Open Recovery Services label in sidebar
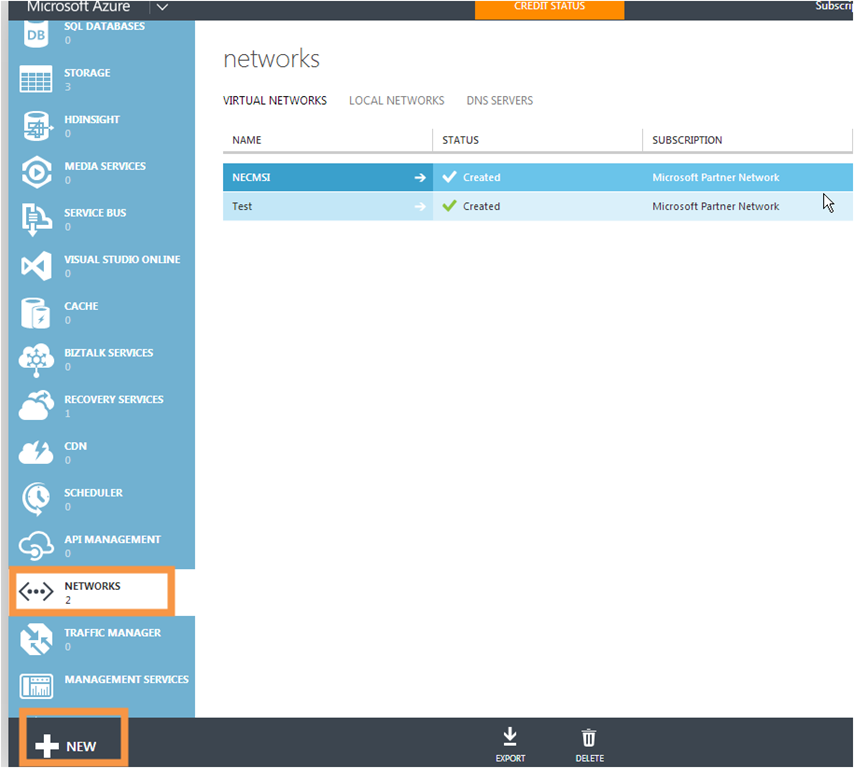This screenshot has height=768, width=854. (x=113, y=400)
